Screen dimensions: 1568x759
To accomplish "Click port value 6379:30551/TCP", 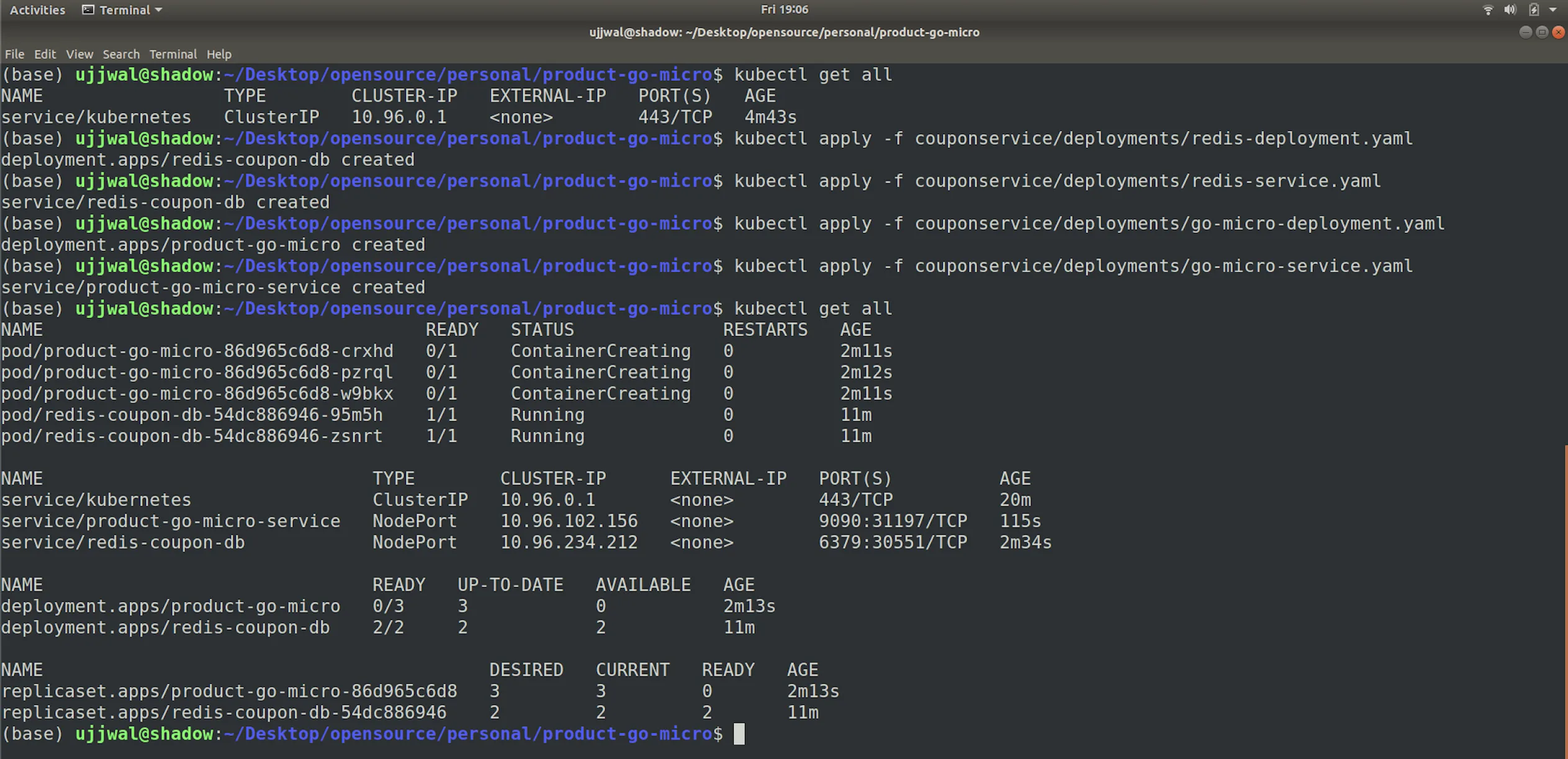I will tap(893, 542).
